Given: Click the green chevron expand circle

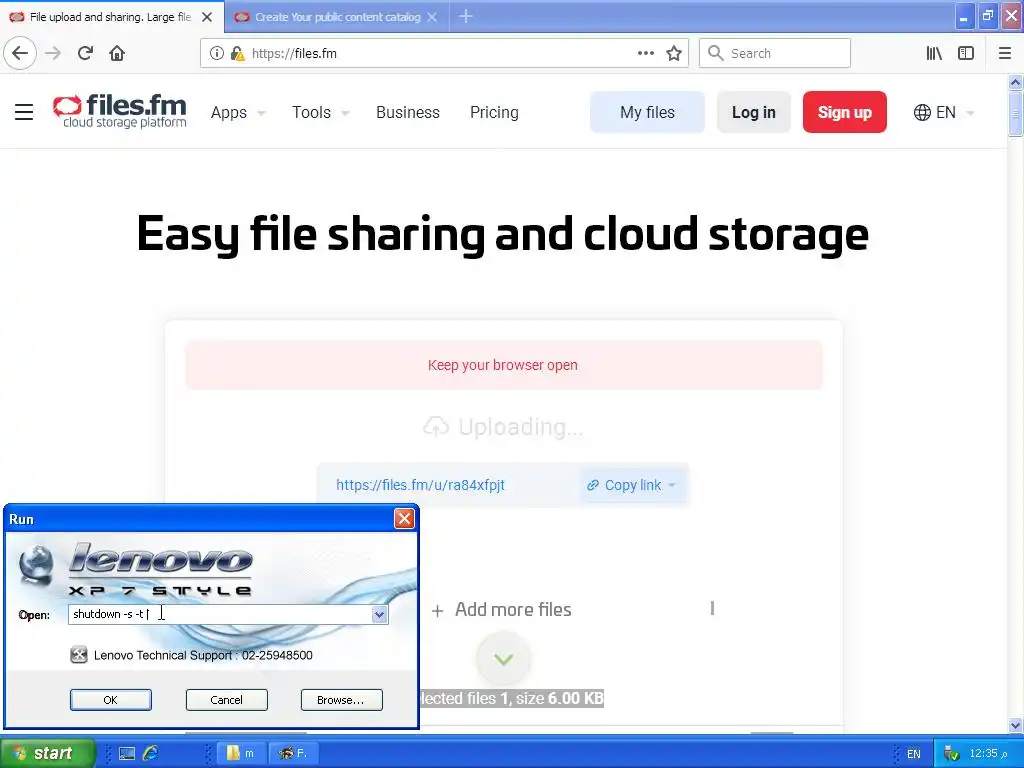Looking at the screenshot, I should (503, 659).
